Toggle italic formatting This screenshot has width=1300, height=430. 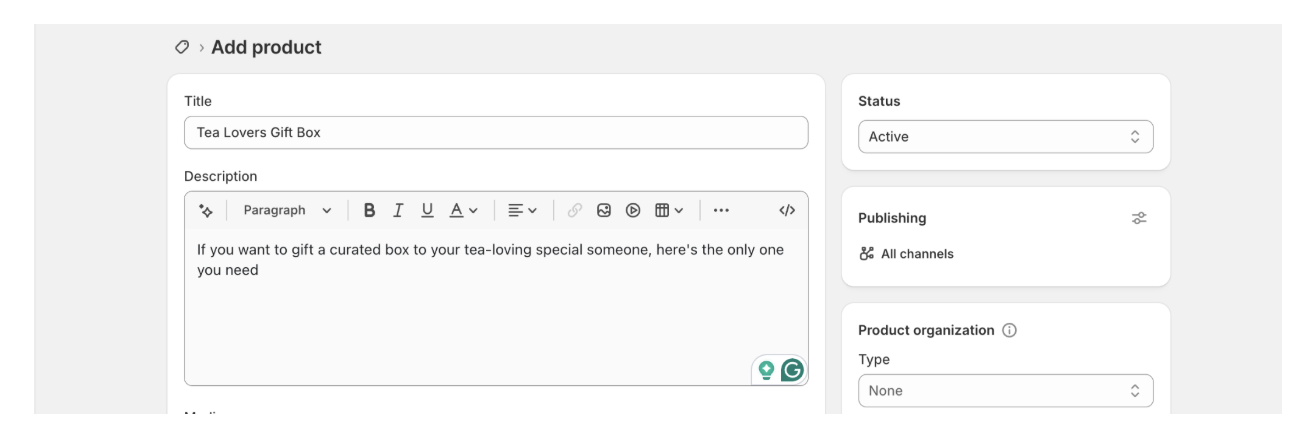point(398,210)
